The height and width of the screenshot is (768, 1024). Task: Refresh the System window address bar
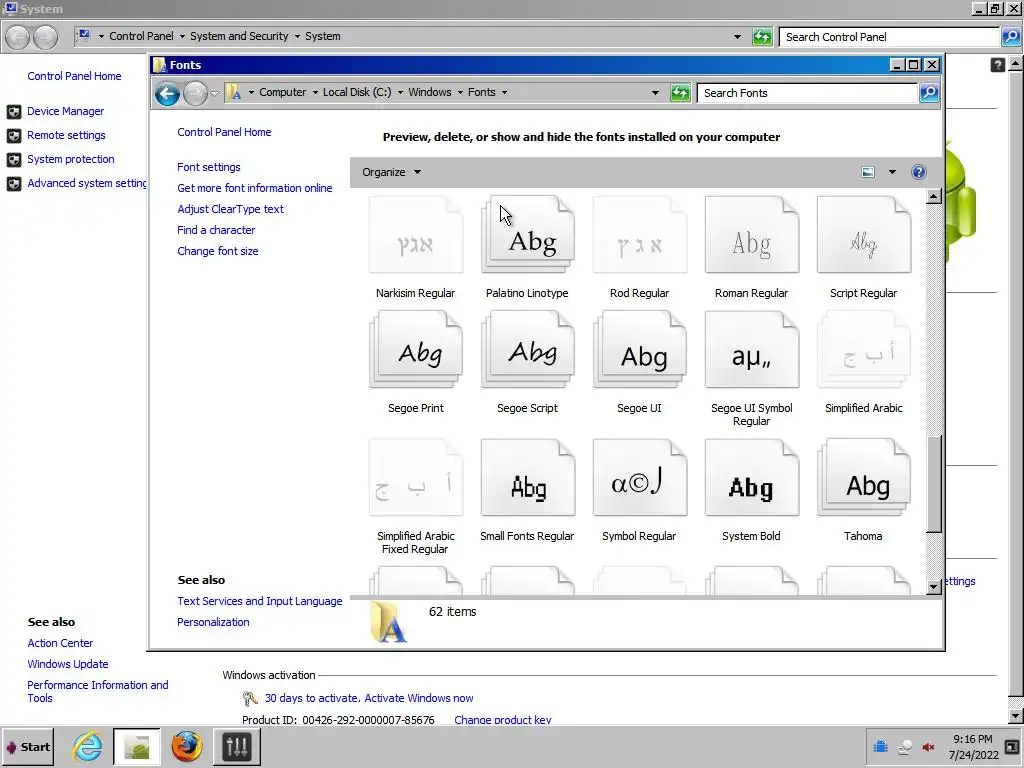pos(762,37)
